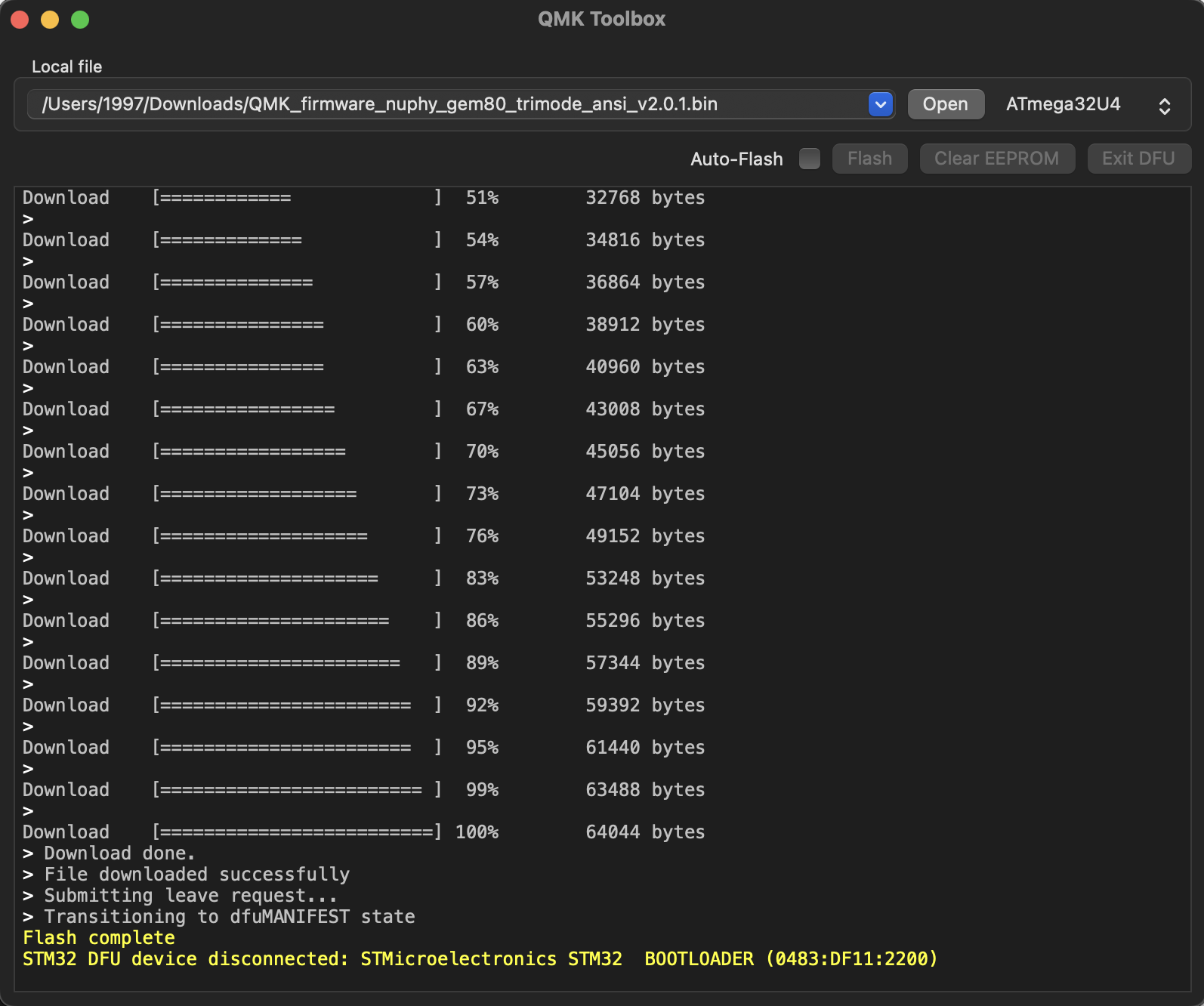Click the Flash button
This screenshot has width=1204, height=1006.
(x=870, y=159)
